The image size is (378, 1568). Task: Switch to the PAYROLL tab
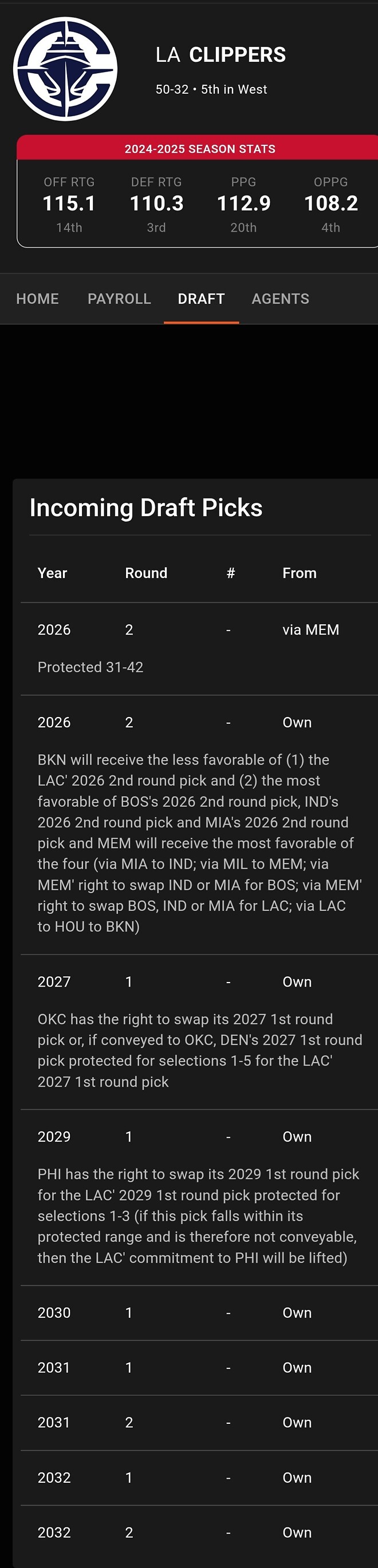pos(120,299)
